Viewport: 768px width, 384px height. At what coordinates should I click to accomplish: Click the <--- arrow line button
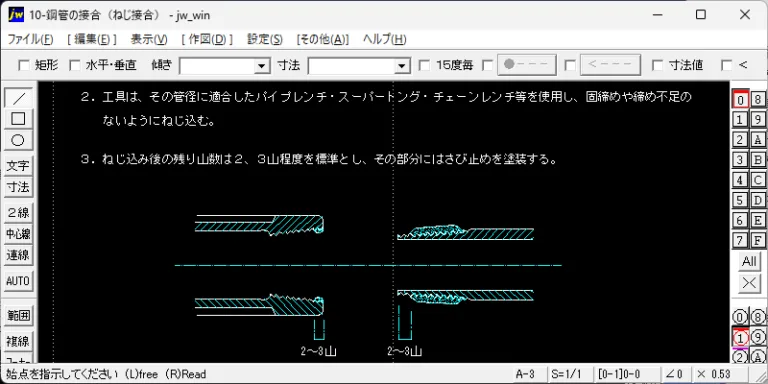(x=610, y=65)
